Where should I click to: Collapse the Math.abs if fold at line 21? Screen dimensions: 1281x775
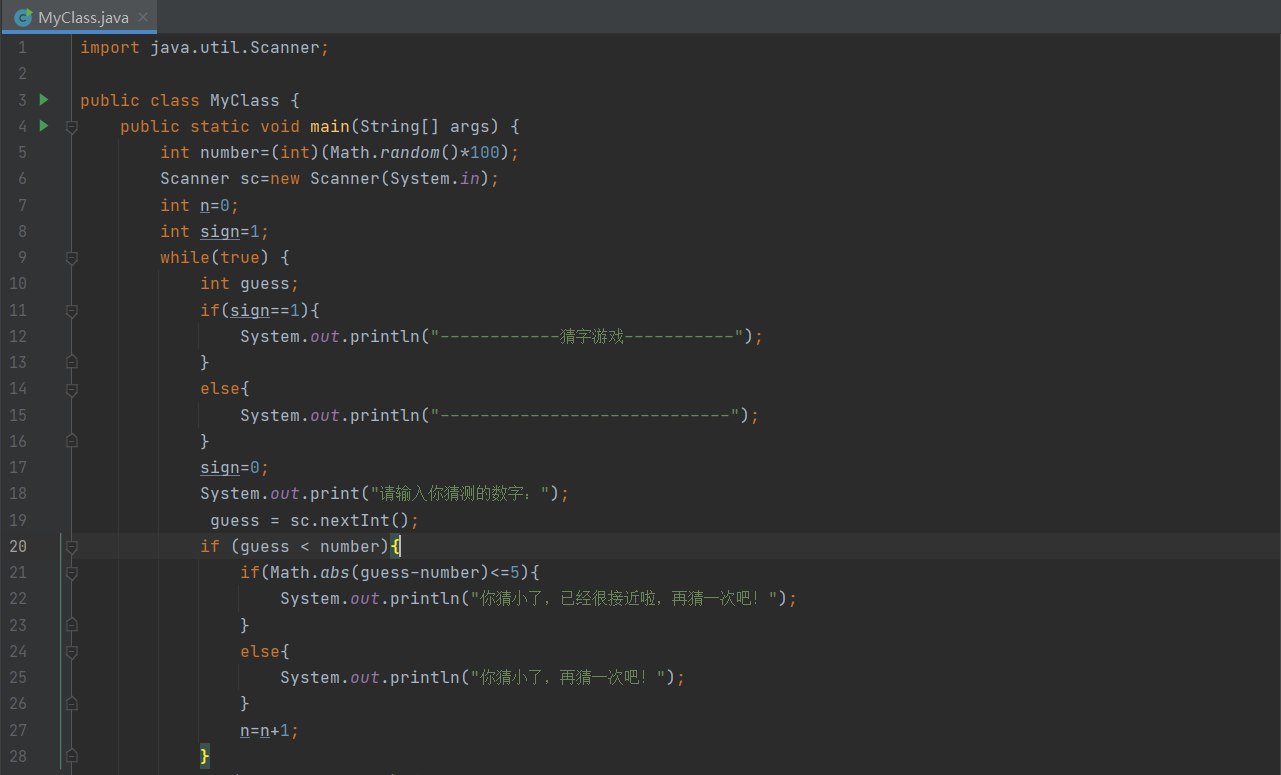[x=71, y=573]
